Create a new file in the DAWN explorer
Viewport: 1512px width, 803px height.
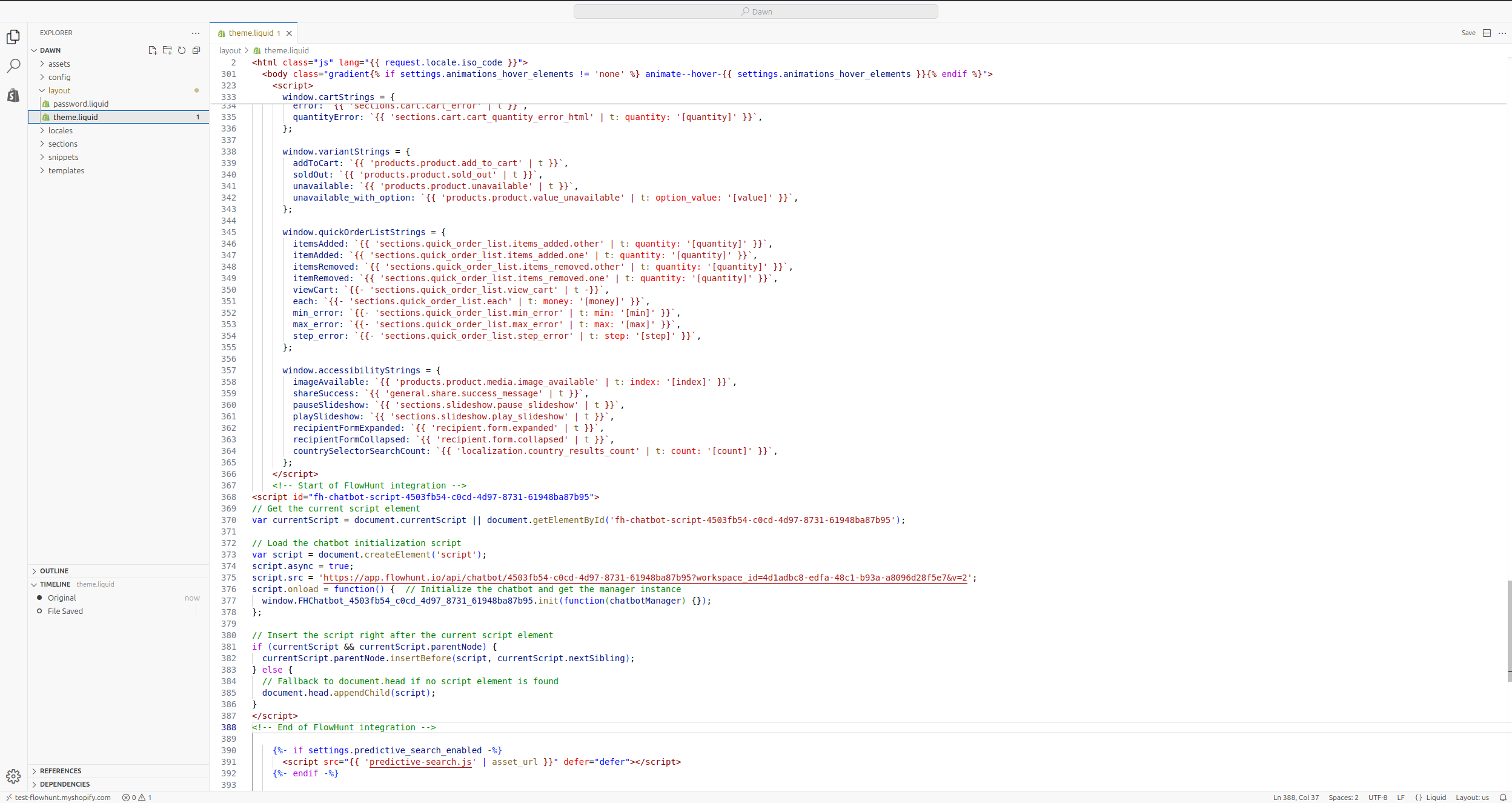[152, 51]
